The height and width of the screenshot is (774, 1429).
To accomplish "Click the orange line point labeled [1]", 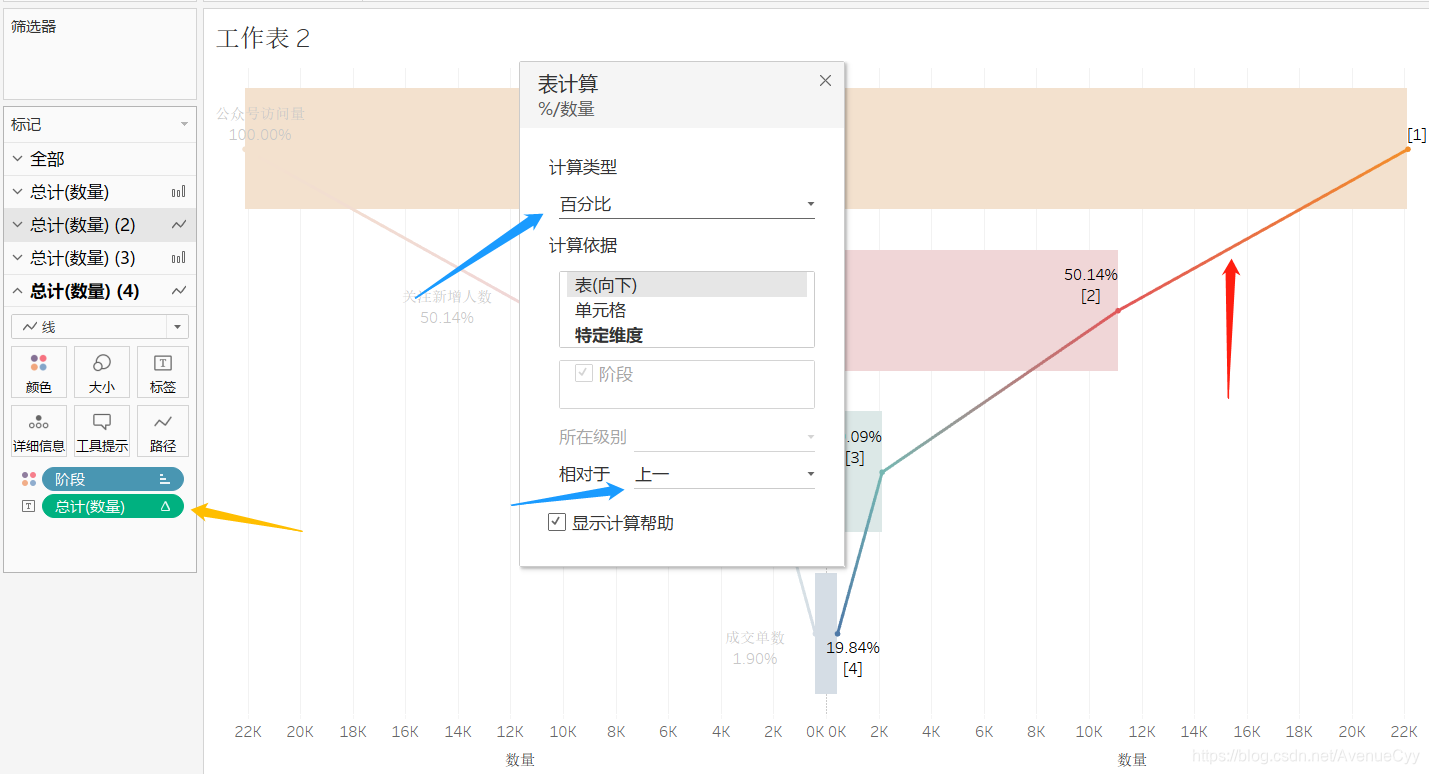I will pyautogui.click(x=1407, y=149).
